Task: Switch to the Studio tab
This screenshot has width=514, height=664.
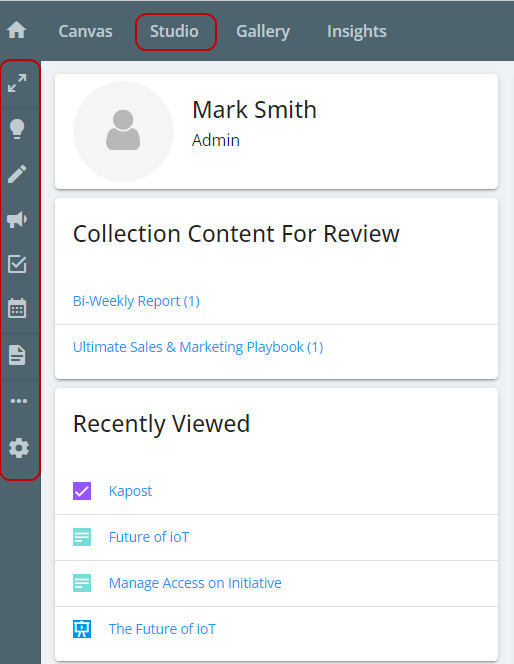Action: click(174, 31)
